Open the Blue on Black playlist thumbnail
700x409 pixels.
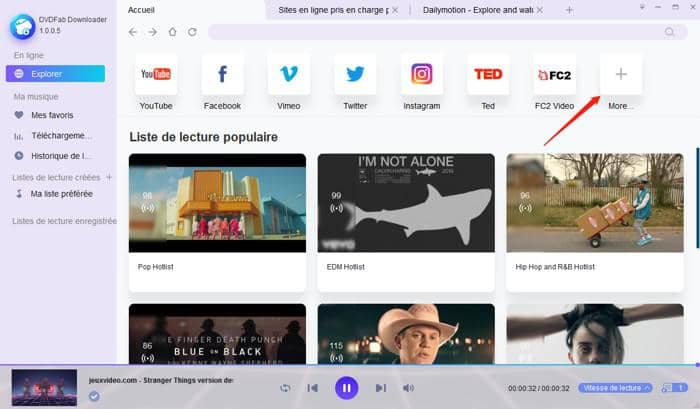(x=217, y=334)
